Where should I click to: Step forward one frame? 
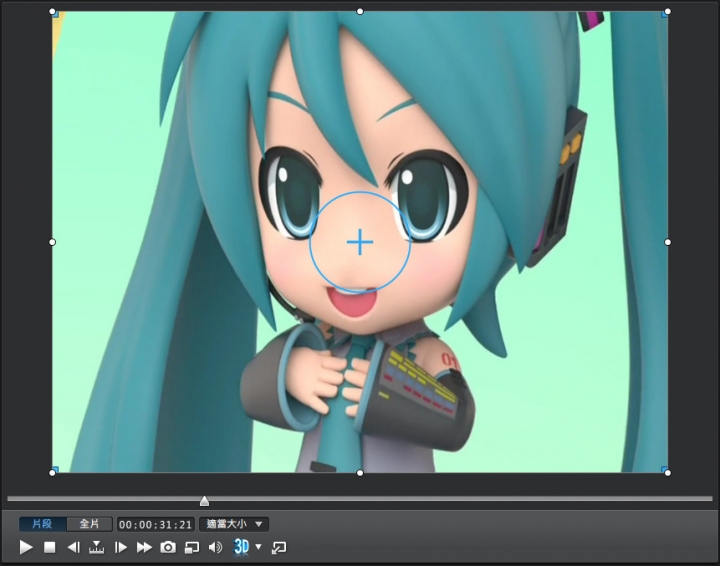point(120,547)
